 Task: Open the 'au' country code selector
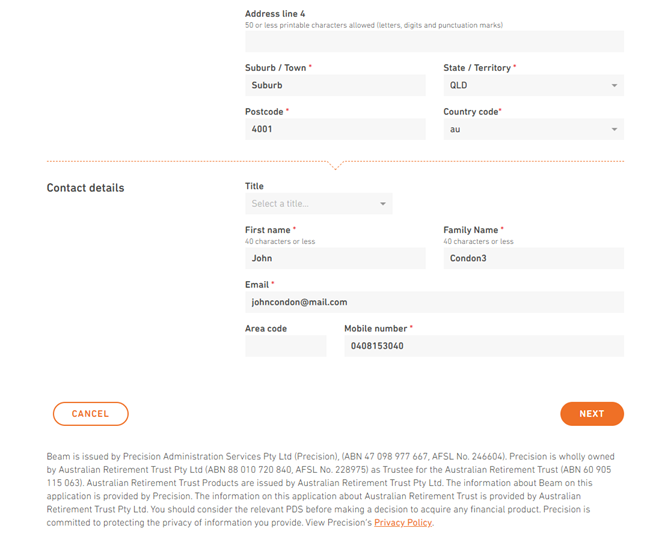533,129
